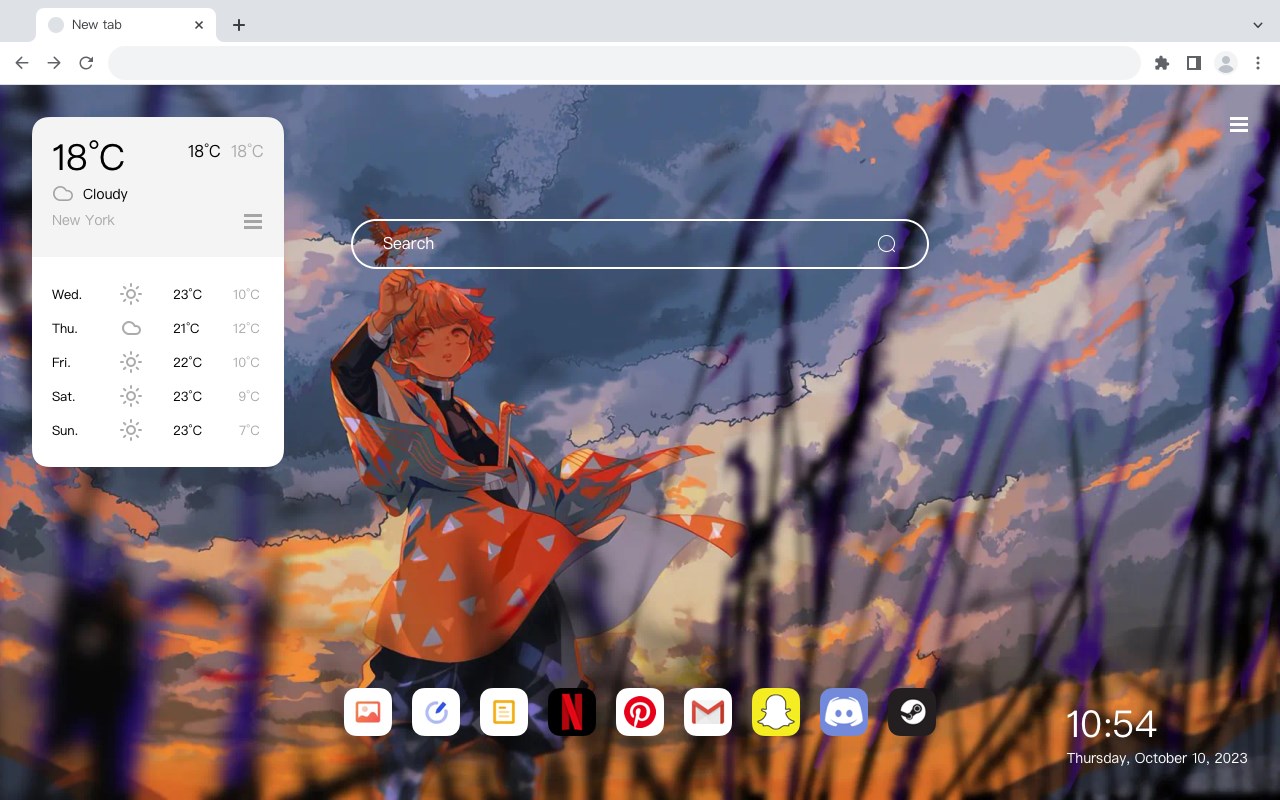The height and width of the screenshot is (800, 1280).
Task: Select the Thu. forecast day label
Action: [65, 328]
